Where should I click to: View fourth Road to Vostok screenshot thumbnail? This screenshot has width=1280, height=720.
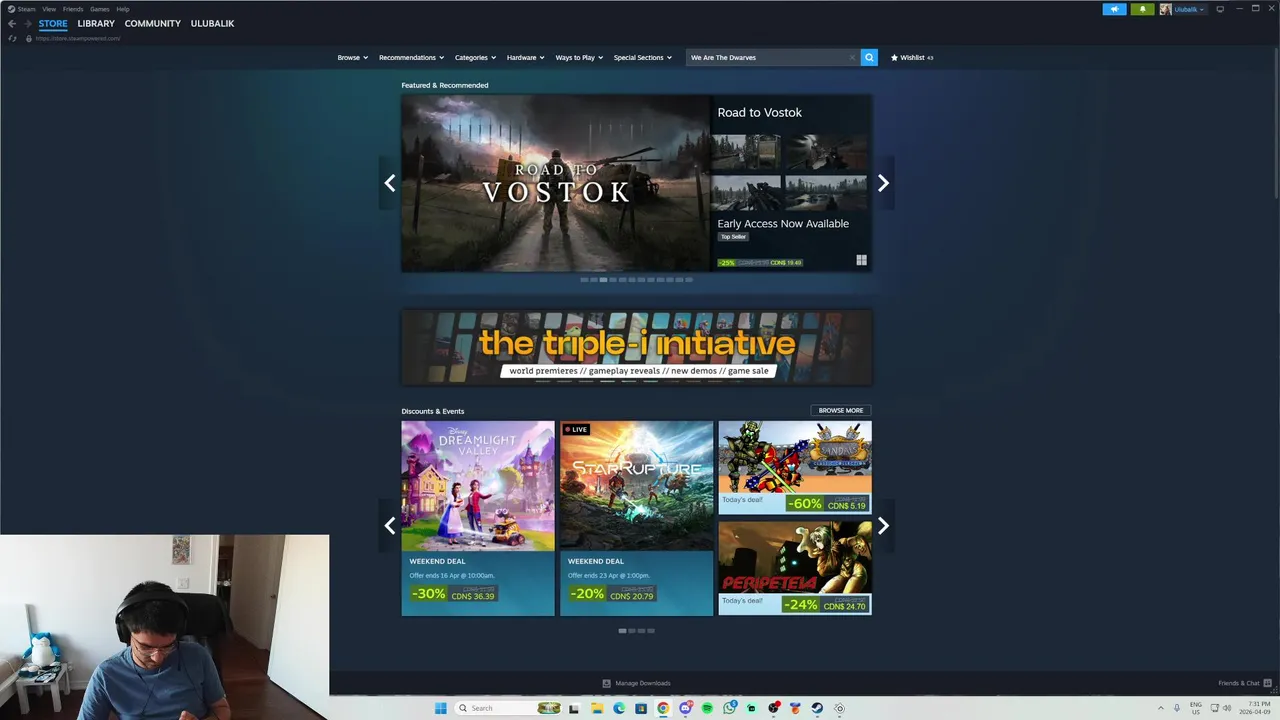coord(826,194)
